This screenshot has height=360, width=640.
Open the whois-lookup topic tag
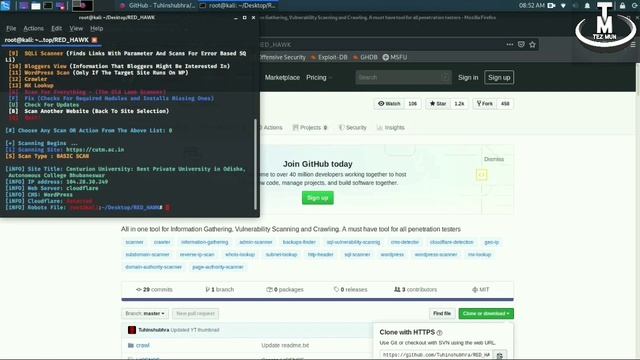240,255
